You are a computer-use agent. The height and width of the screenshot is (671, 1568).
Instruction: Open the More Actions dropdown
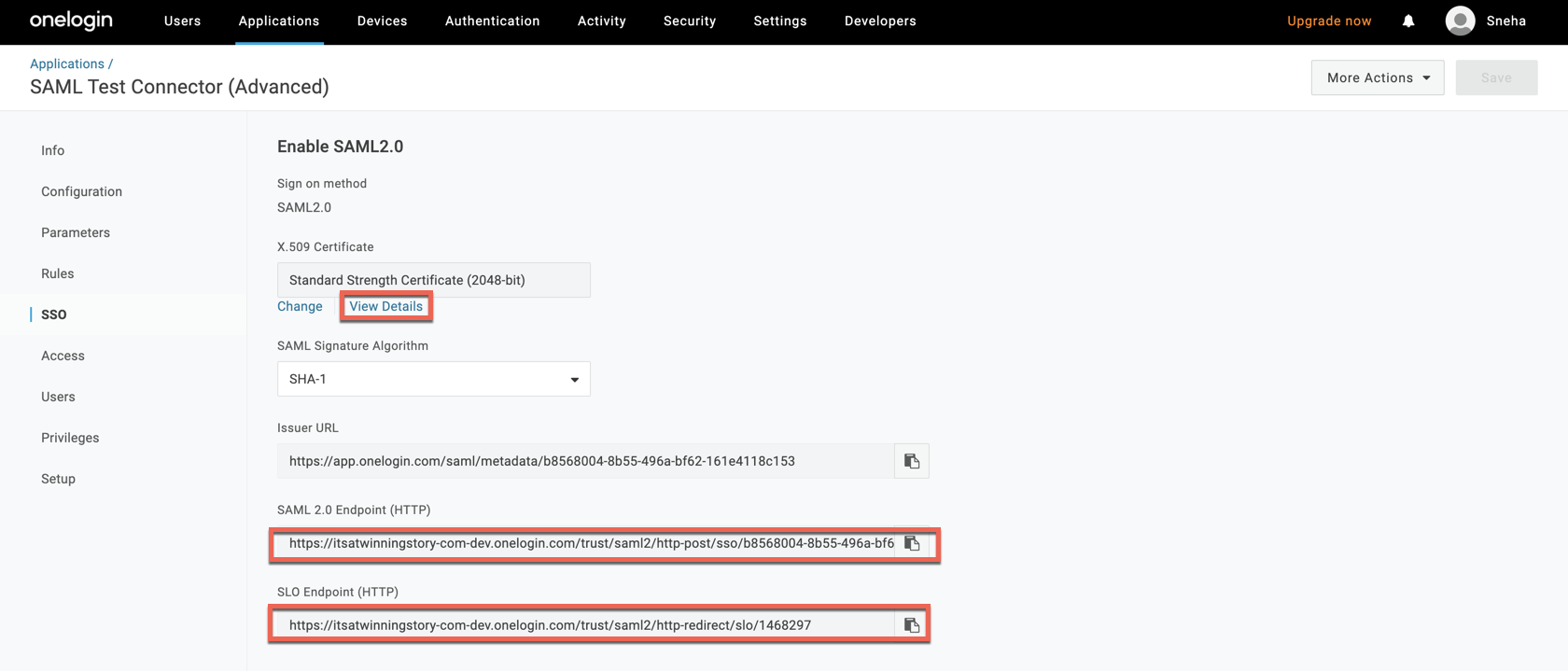click(x=1378, y=77)
